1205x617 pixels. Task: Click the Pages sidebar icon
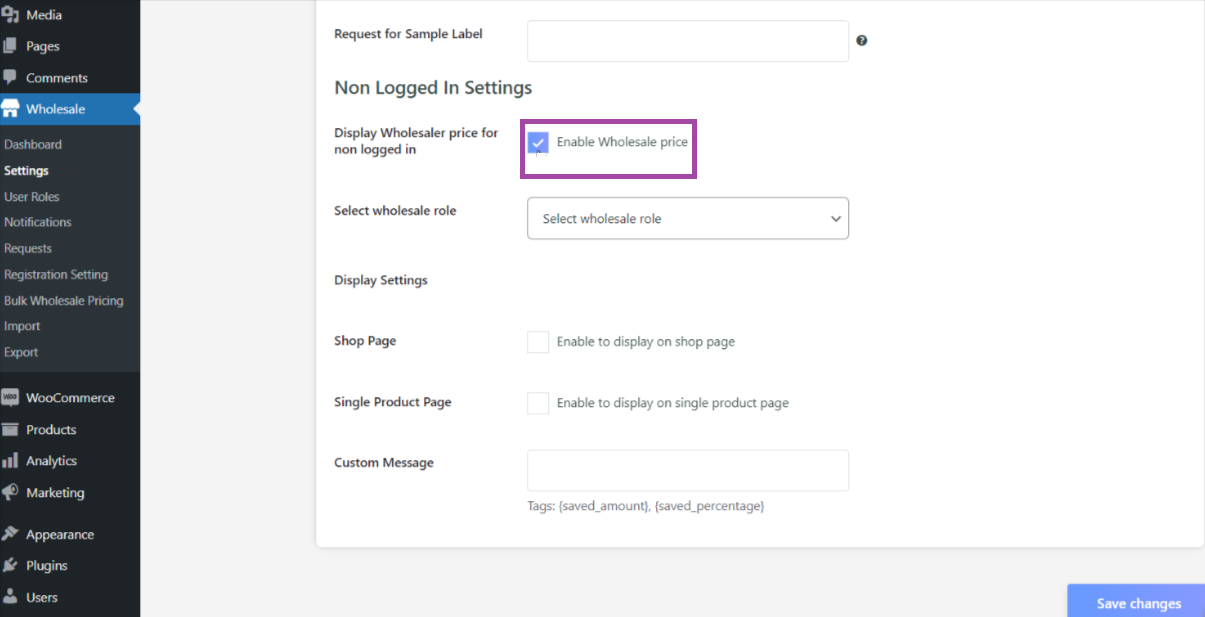tap(10, 46)
